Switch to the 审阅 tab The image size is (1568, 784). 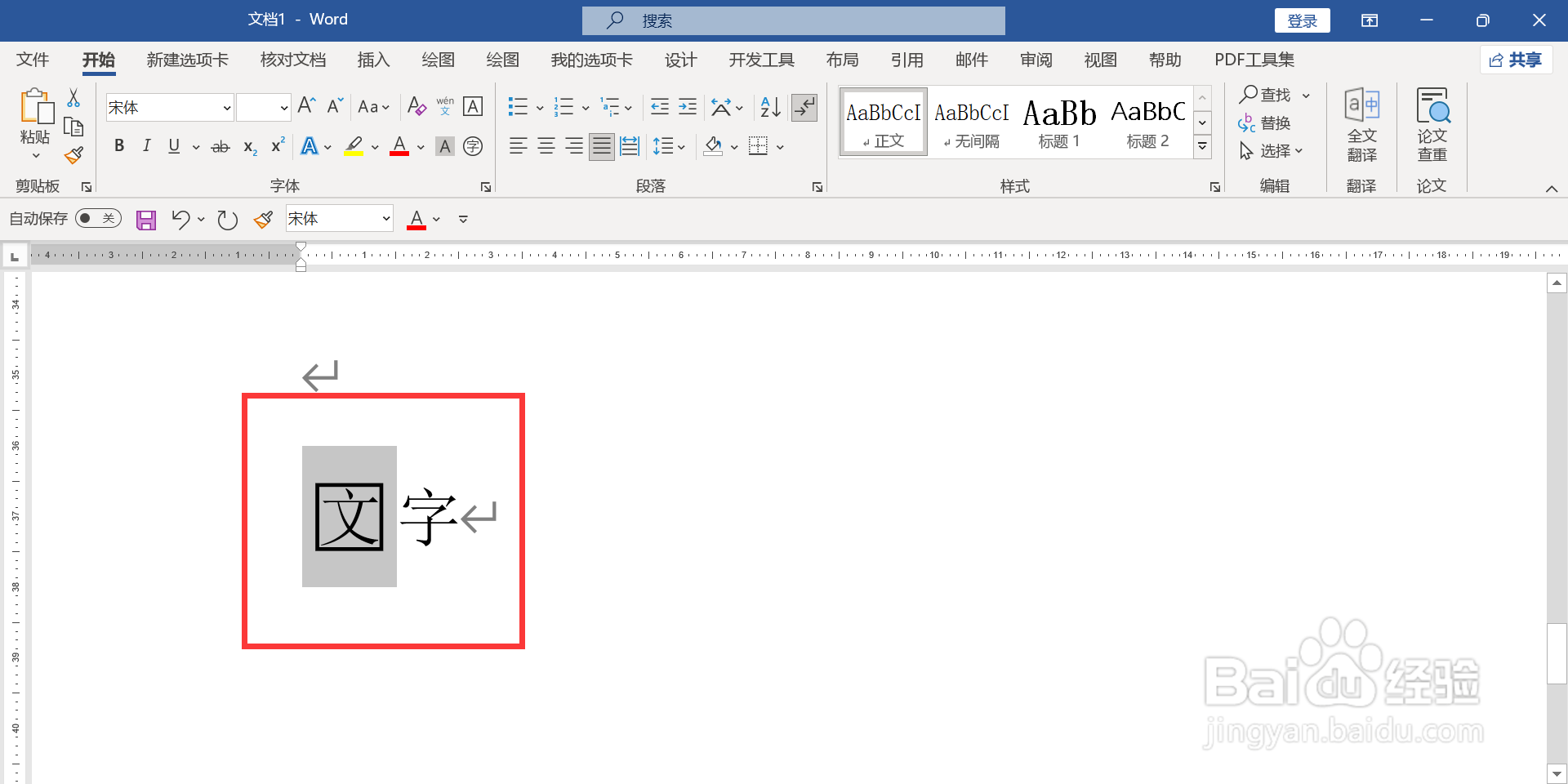(x=1036, y=60)
